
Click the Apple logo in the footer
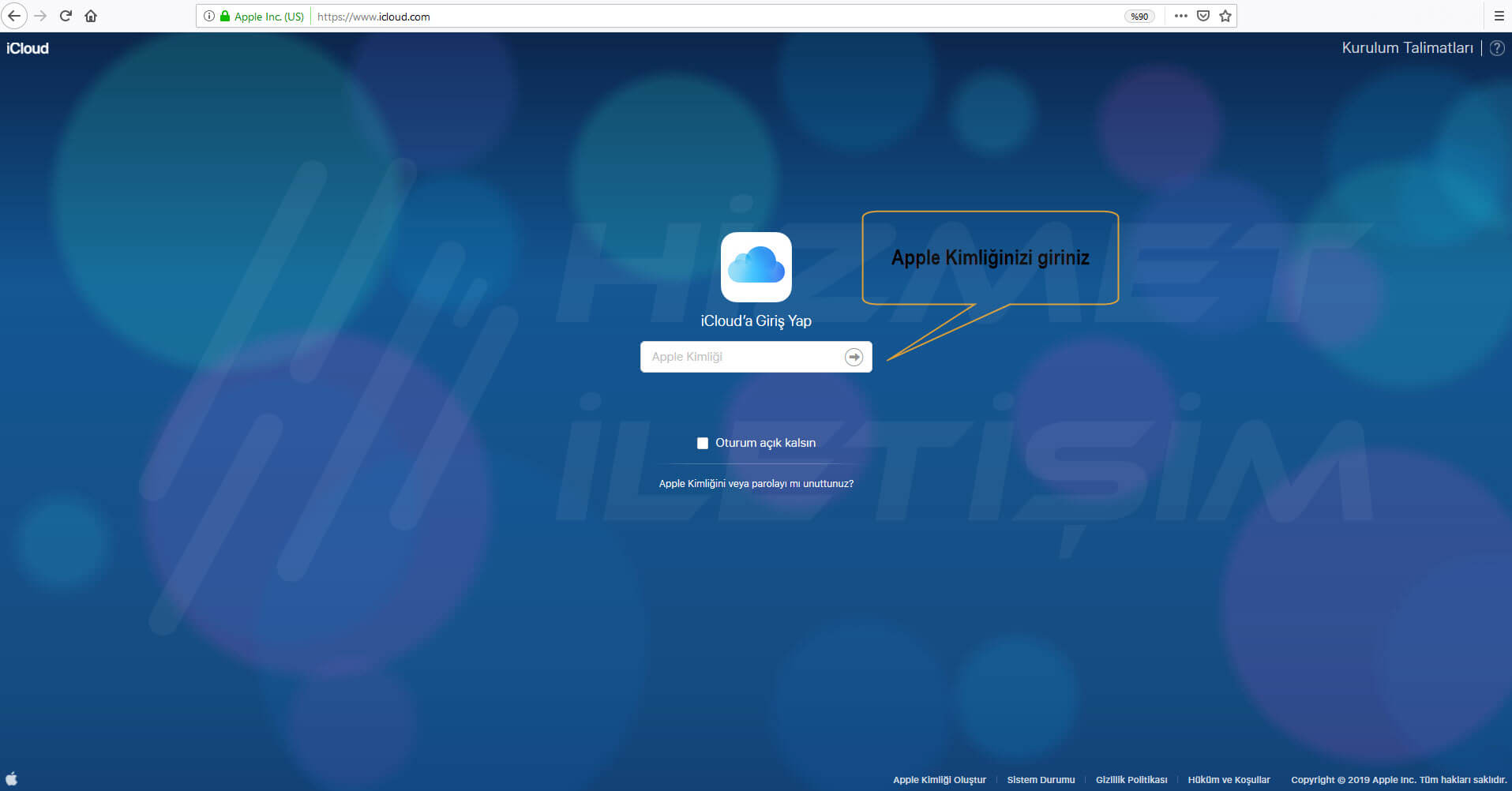(x=11, y=778)
